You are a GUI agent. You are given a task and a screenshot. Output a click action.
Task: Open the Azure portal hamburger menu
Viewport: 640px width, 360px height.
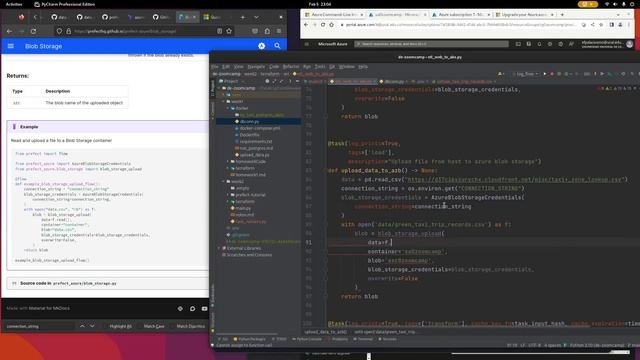pyautogui.click(x=307, y=44)
